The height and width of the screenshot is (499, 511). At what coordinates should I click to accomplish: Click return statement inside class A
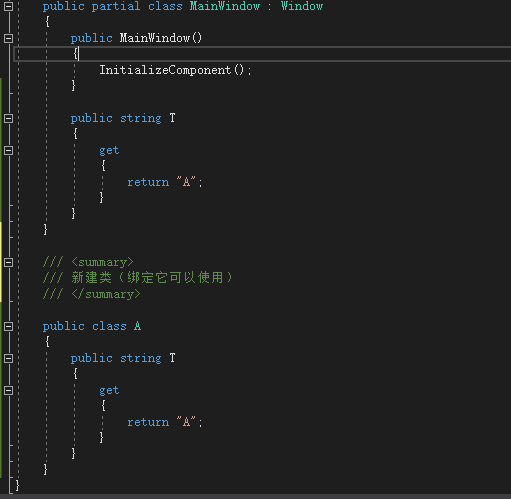click(x=165, y=422)
